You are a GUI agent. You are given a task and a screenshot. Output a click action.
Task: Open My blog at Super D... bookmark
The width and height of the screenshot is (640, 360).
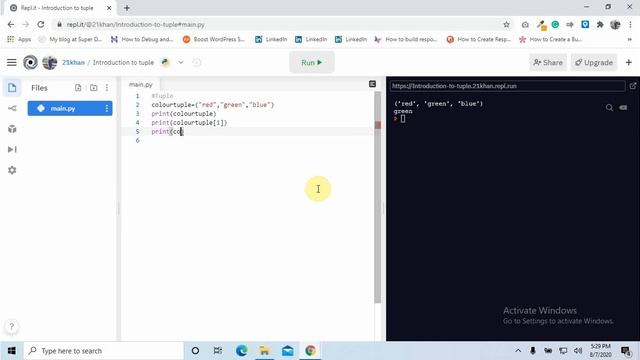tap(70, 39)
